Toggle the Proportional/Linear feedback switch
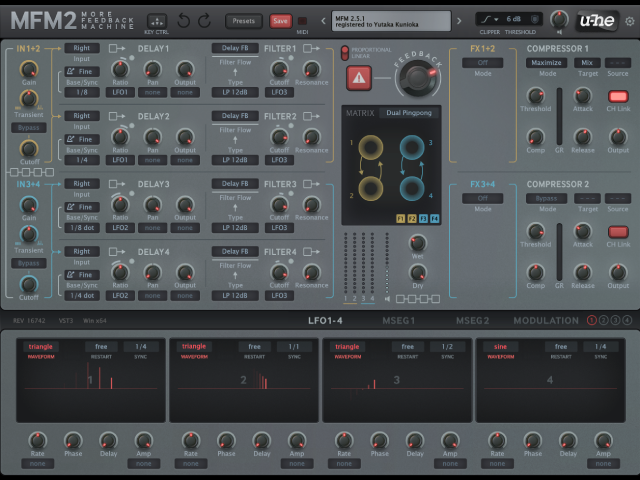This screenshot has height=480, width=640. coord(345,53)
